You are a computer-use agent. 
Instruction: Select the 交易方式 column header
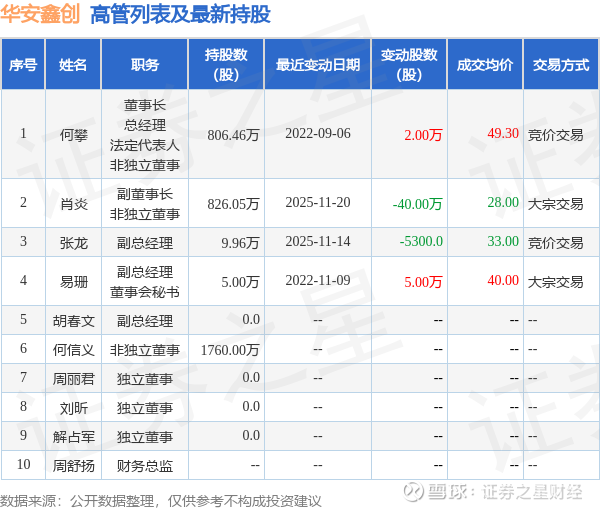(561, 65)
